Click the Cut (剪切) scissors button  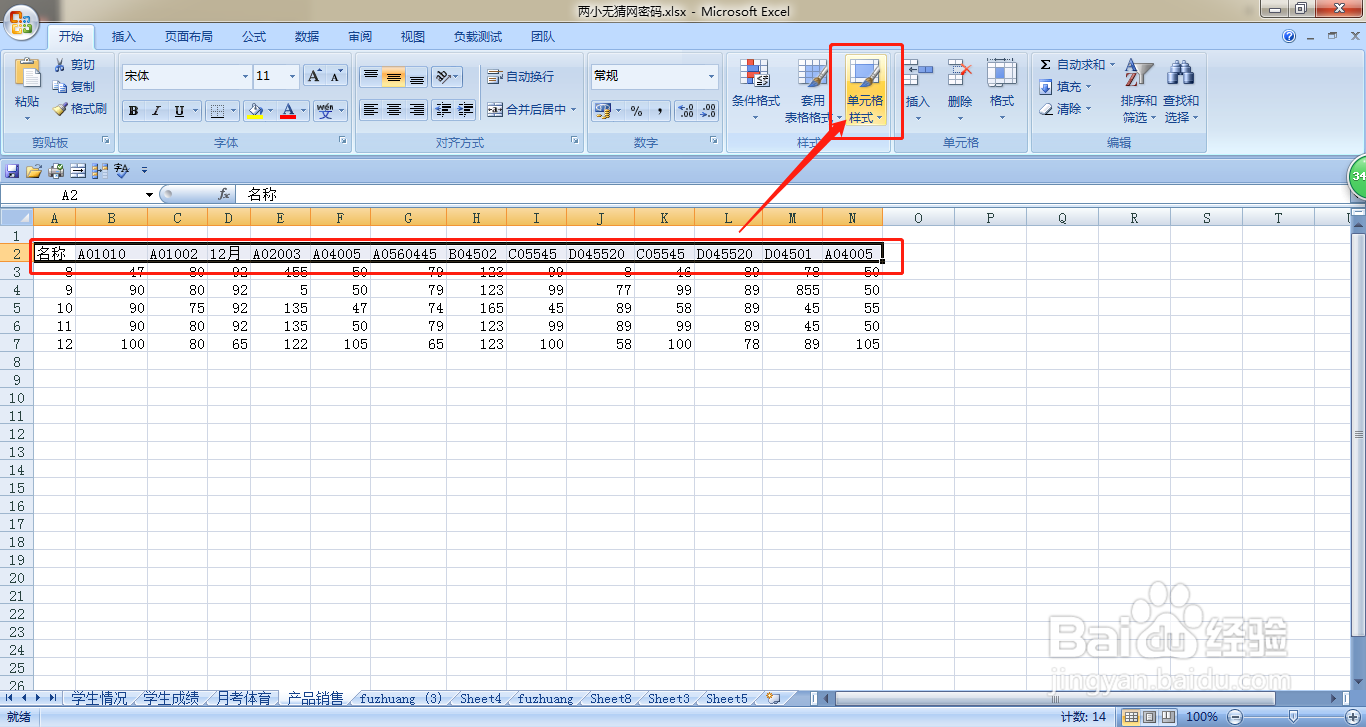(75, 65)
